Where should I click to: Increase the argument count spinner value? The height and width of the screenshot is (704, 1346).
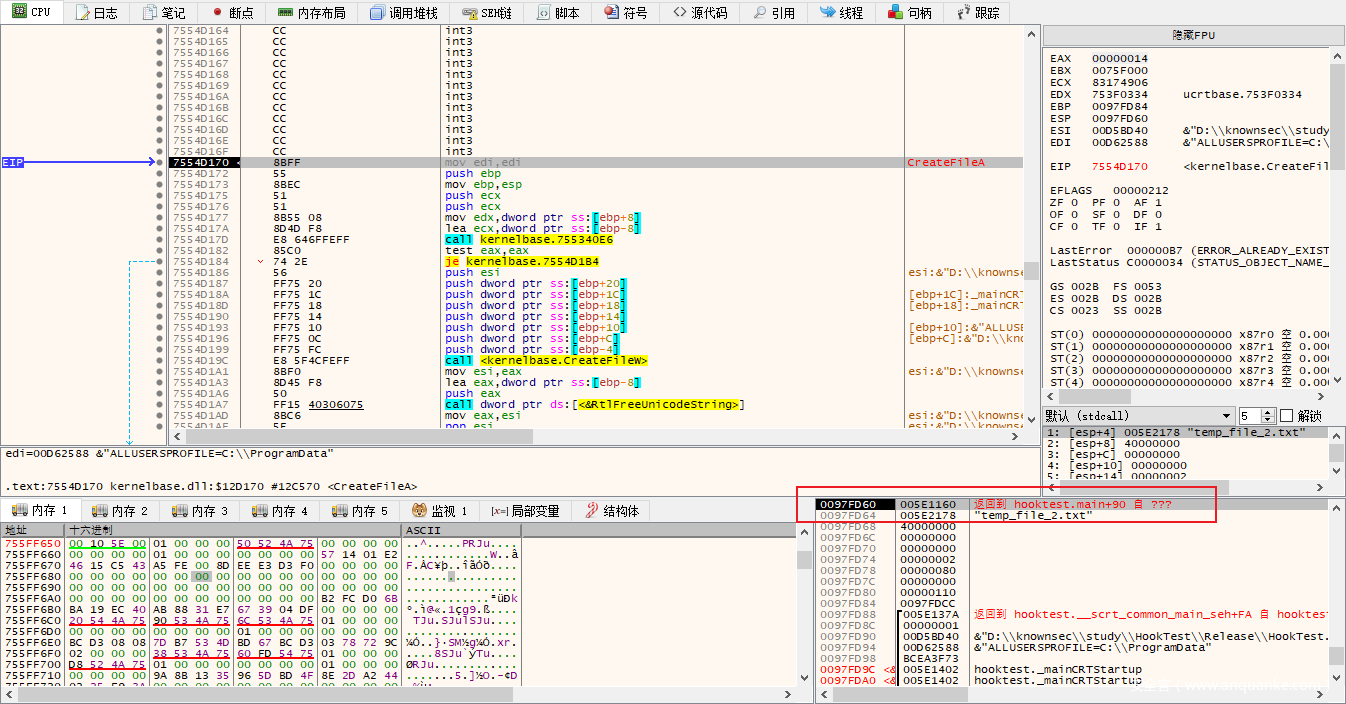(x=1269, y=412)
